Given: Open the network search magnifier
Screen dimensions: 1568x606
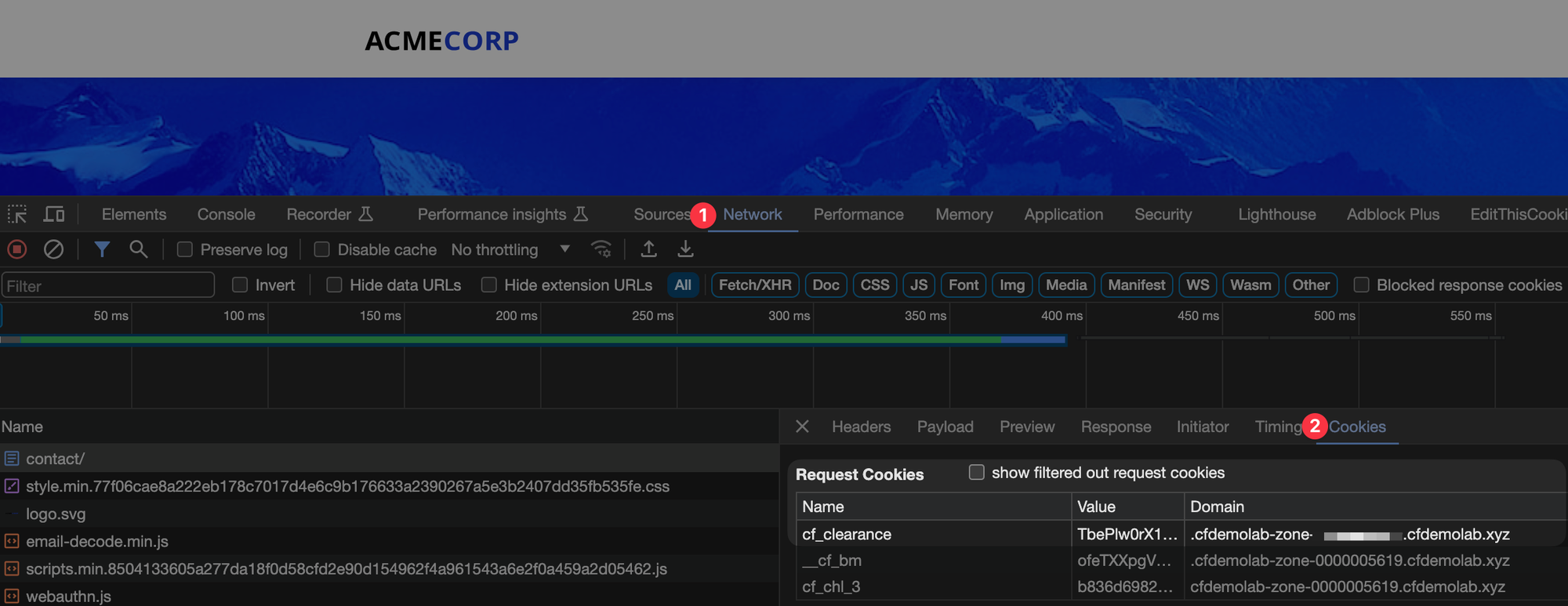Looking at the screenshot, I should point(139,249).
